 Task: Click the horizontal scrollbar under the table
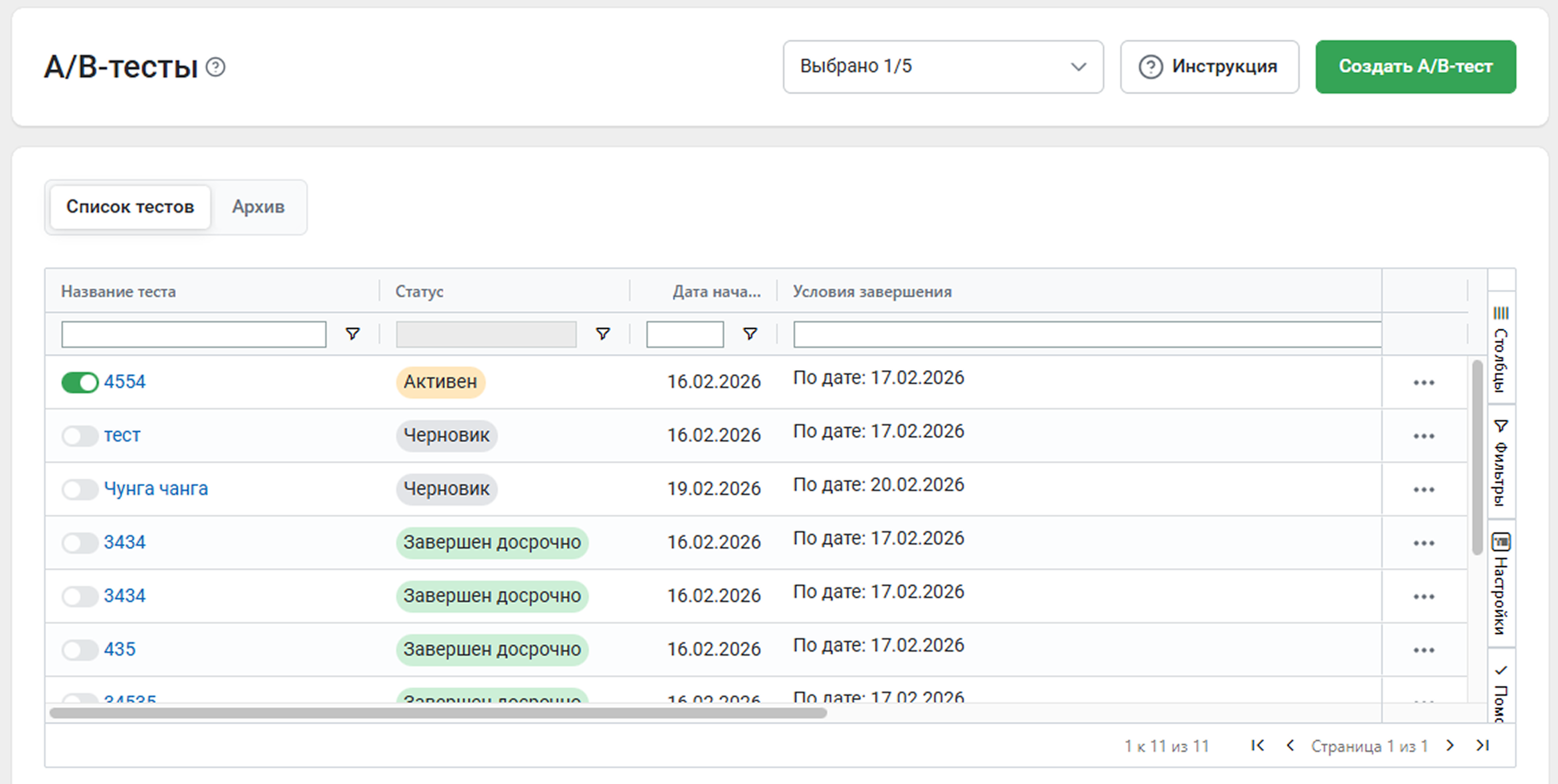(x=438, y=713)
